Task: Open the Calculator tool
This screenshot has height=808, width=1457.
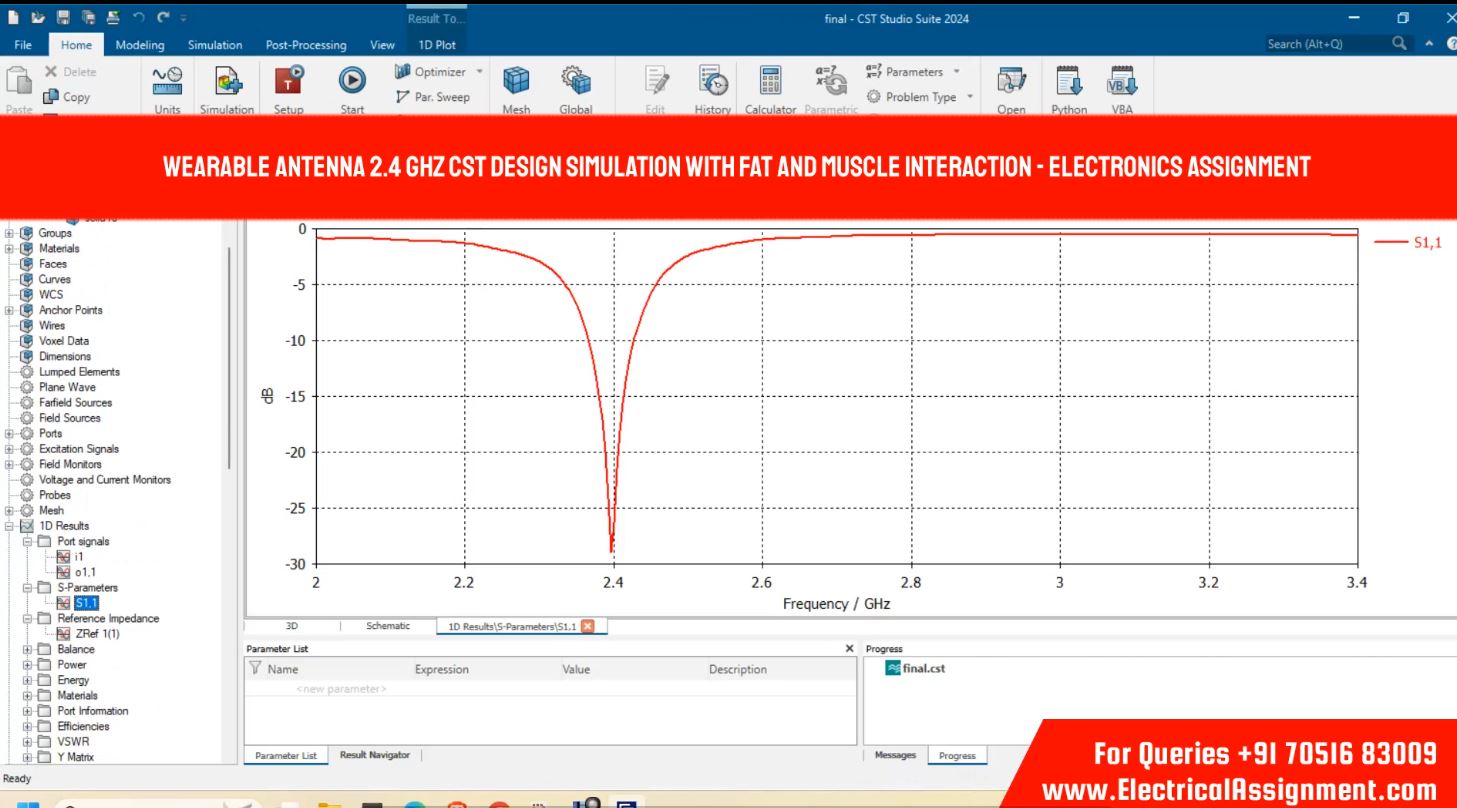Action: 770,82
